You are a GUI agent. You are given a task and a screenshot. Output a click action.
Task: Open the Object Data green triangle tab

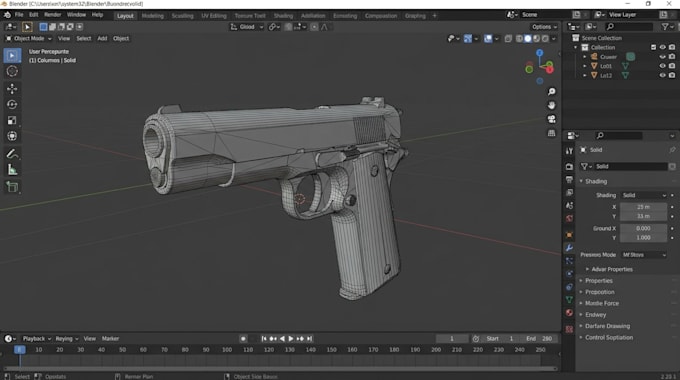[569, 300]
